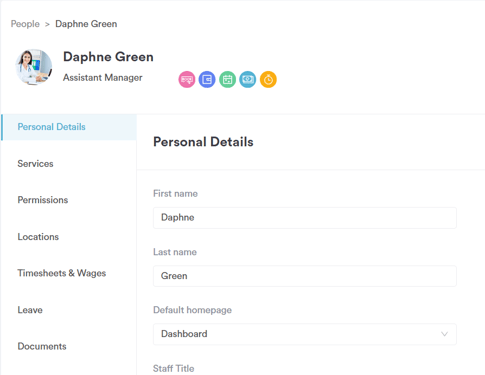Click the Daphne Green breadcrumb entry

86,24
